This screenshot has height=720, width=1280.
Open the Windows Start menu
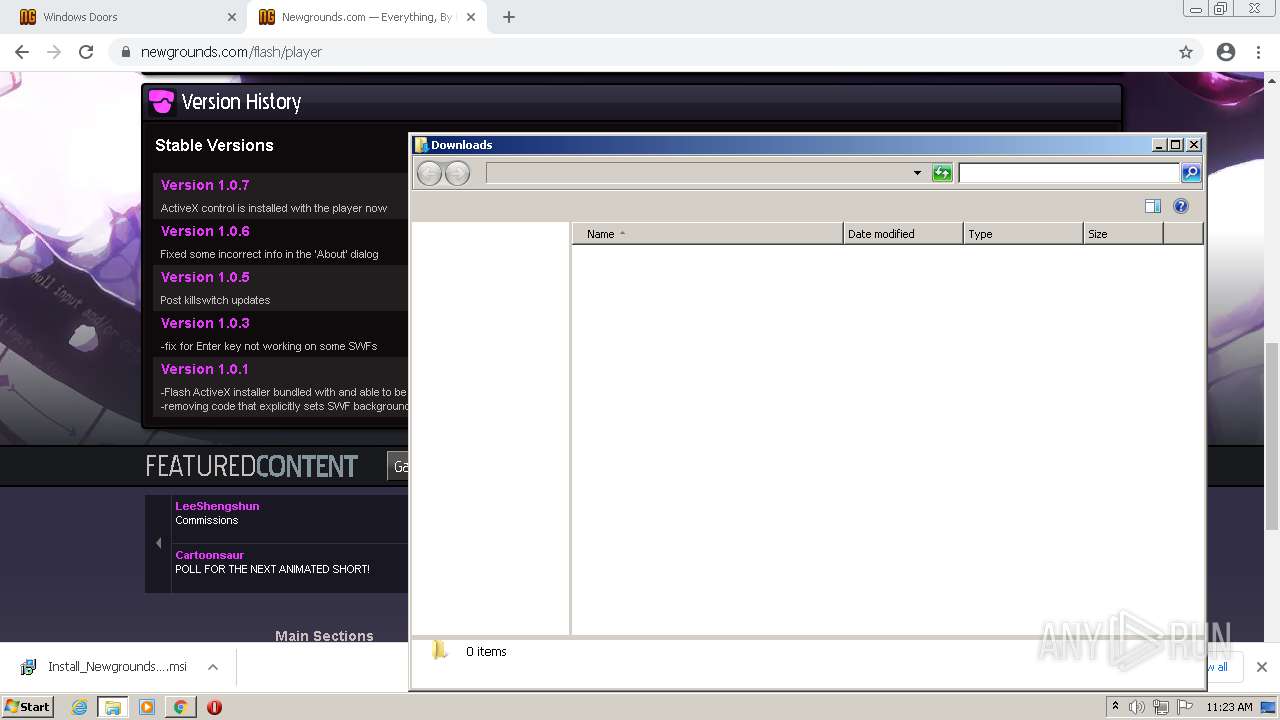27,706
